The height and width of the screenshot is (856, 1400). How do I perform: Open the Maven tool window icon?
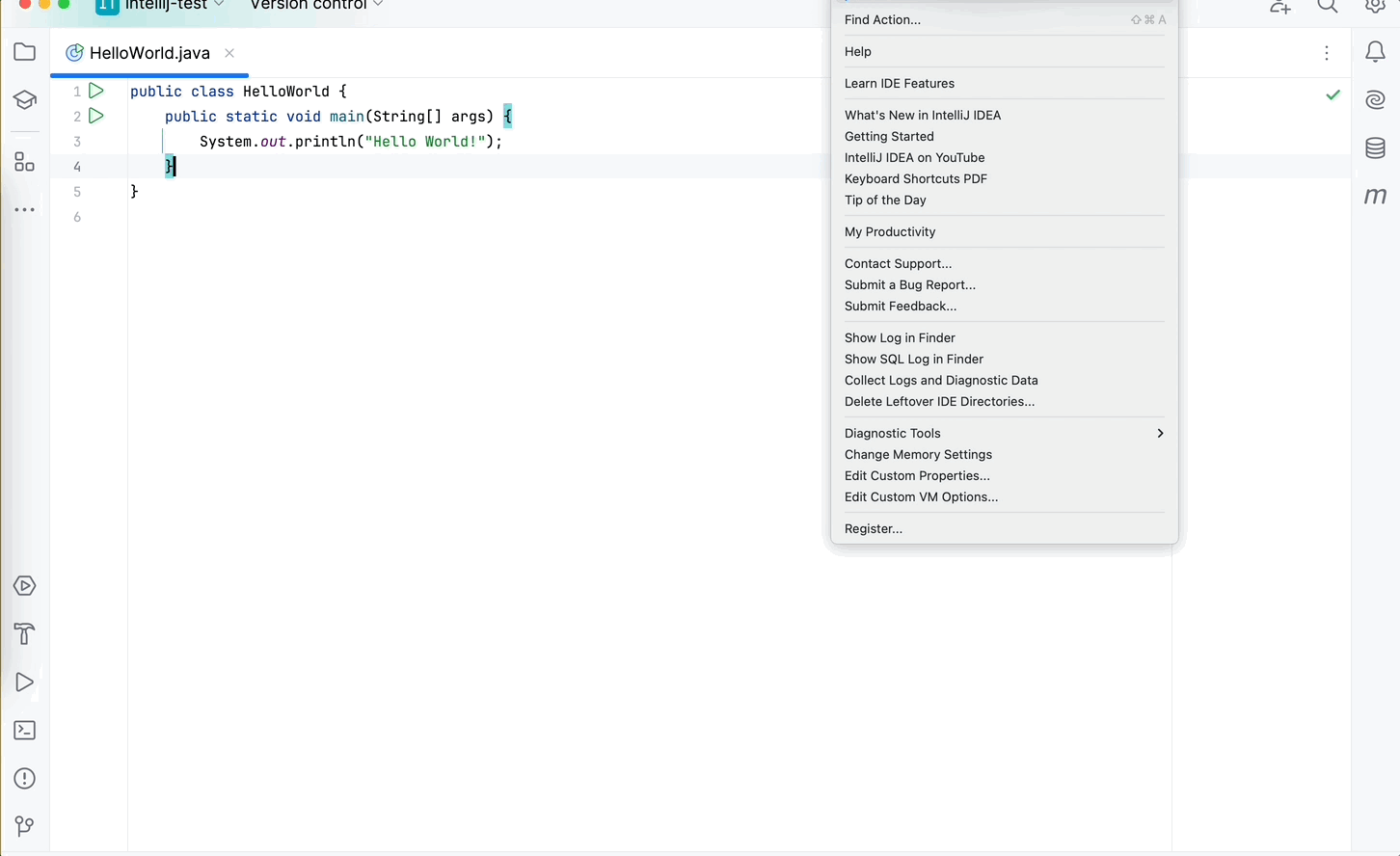[1376, 196]
